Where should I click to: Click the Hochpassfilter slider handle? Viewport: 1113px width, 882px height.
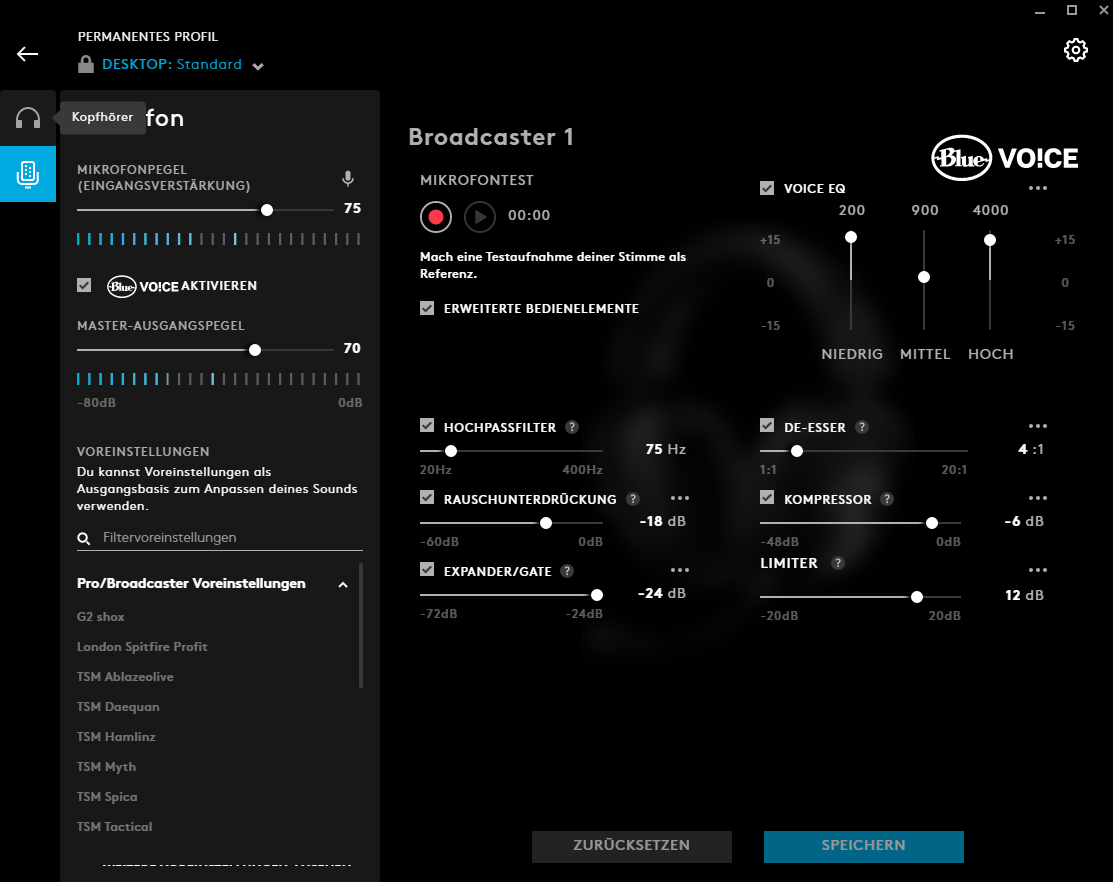(x=451, y=451)
